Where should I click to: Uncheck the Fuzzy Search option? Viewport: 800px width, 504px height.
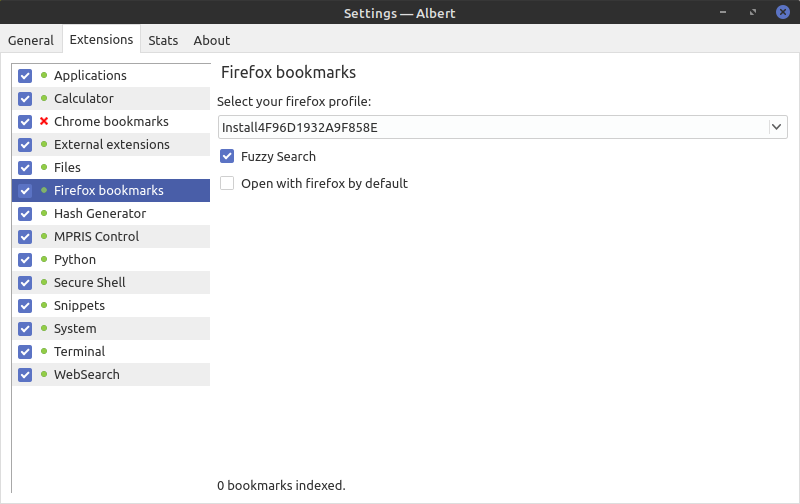tap(227, 156)
